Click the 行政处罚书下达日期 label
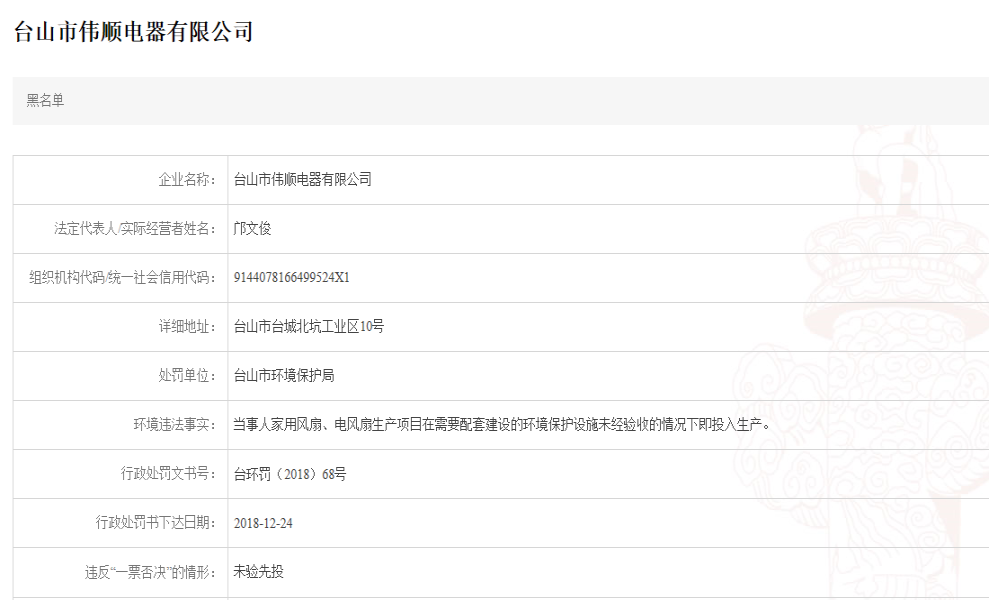989x600 pixels. 155,523
